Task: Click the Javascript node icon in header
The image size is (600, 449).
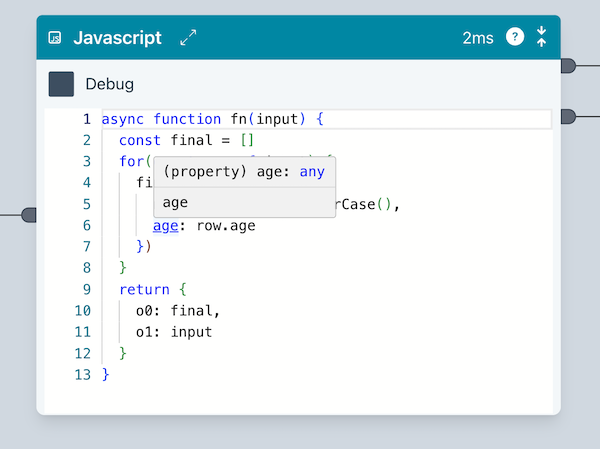Action: [x=55, y=38]
